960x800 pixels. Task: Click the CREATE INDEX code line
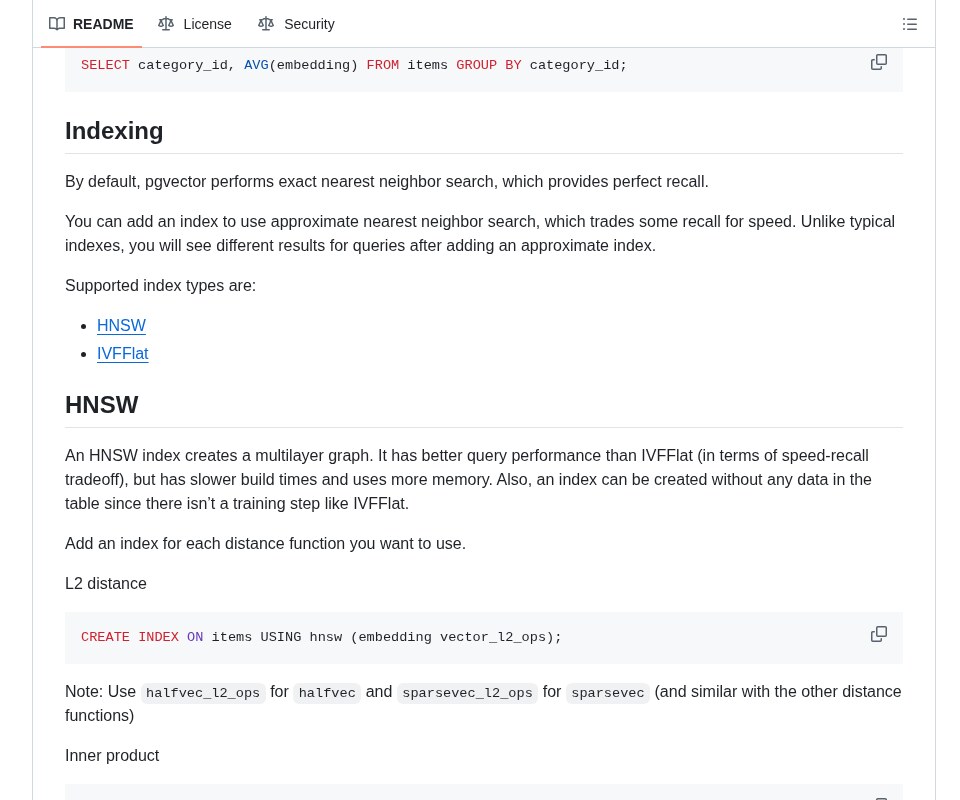click(321, 637)
